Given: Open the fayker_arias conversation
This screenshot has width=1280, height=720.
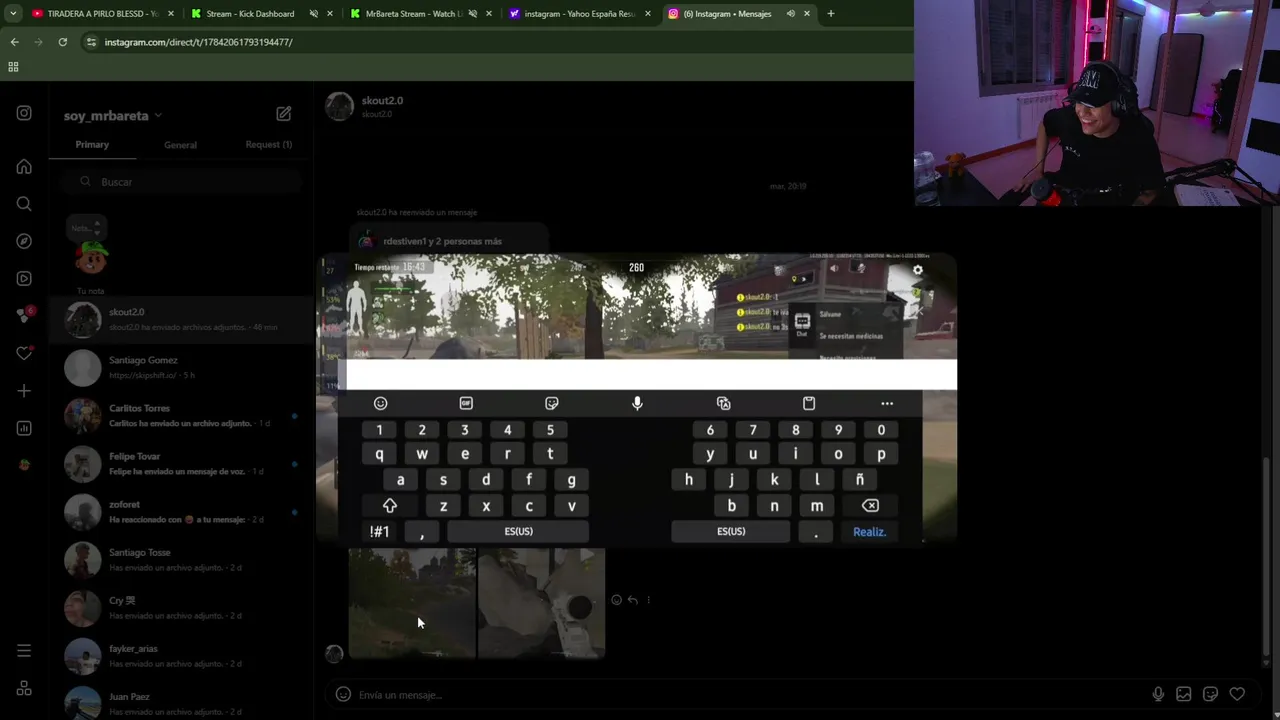Looking at the screenshot, I should coord(180,655).
